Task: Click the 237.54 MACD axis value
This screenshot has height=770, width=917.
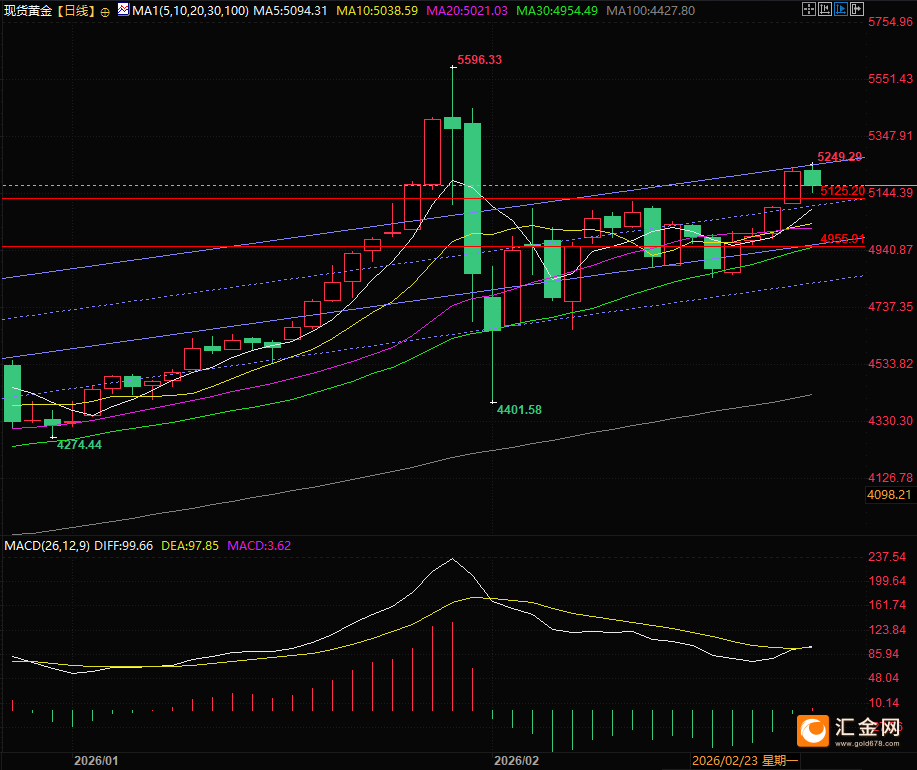Action: click(x=887, y=557)
